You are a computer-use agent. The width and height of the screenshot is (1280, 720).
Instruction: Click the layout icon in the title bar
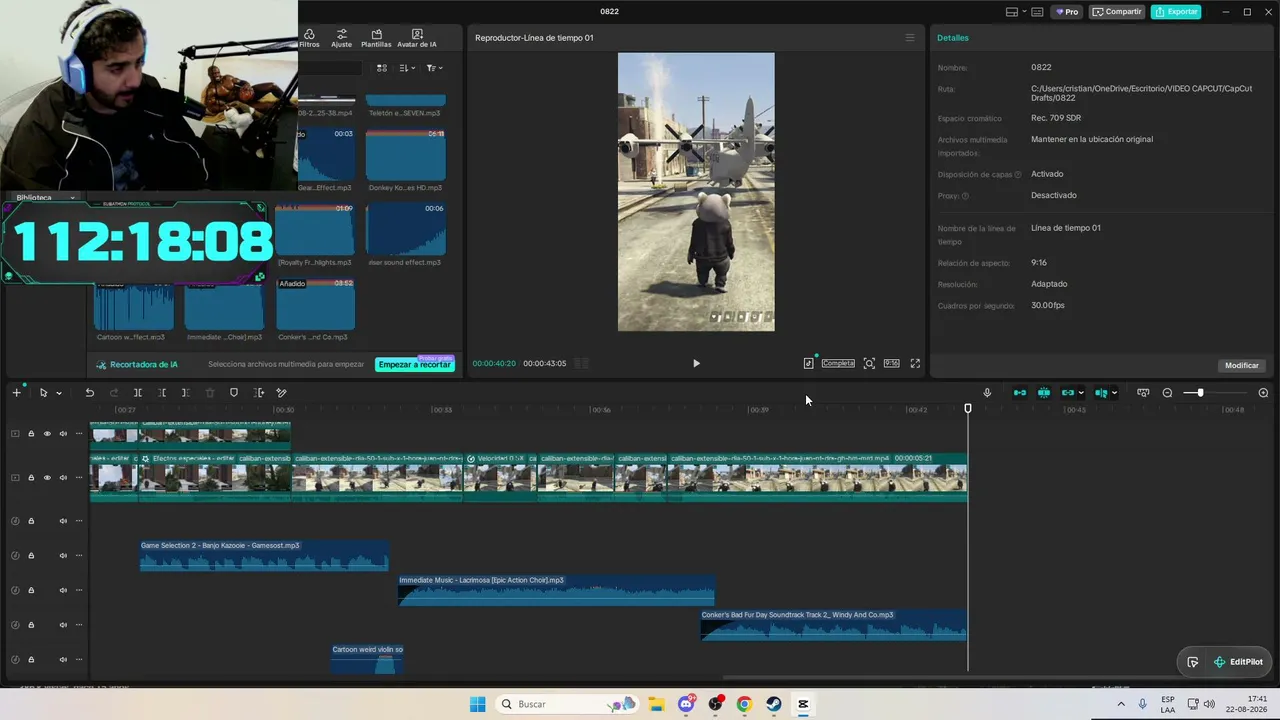point(1012,12)
